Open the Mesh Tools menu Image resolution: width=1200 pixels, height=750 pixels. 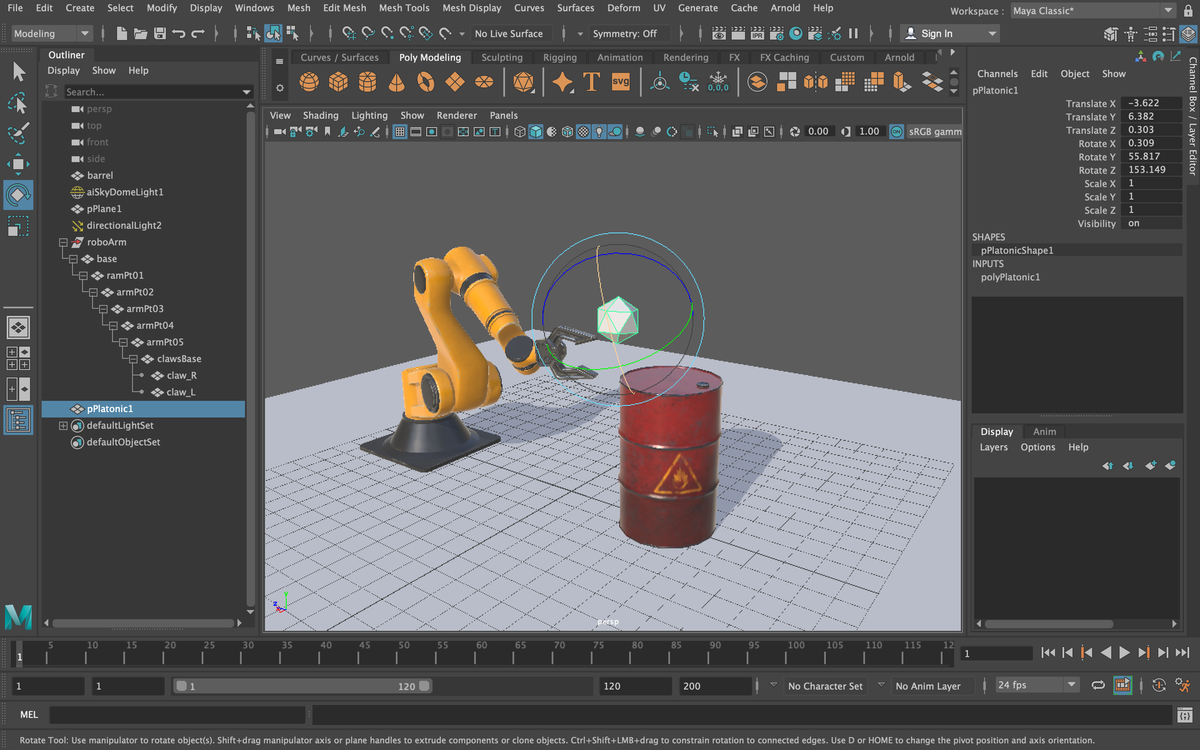click(x=404, y=8)
